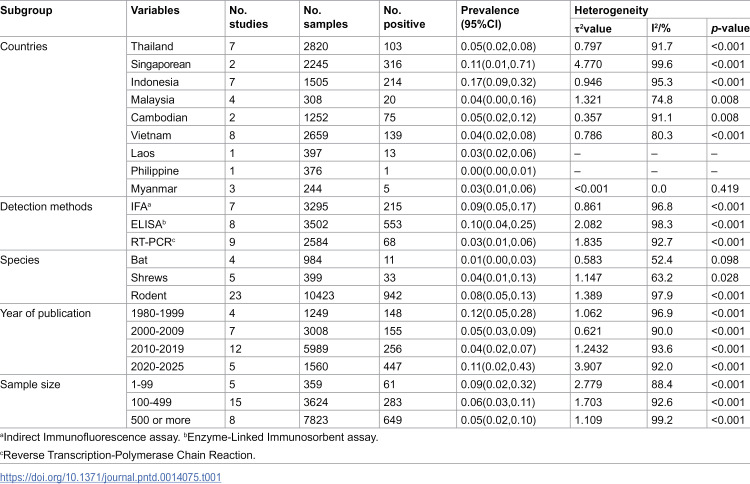Select the Species subgroup label
The width and height of the screenshot is (750, 484).
(20, 260)
